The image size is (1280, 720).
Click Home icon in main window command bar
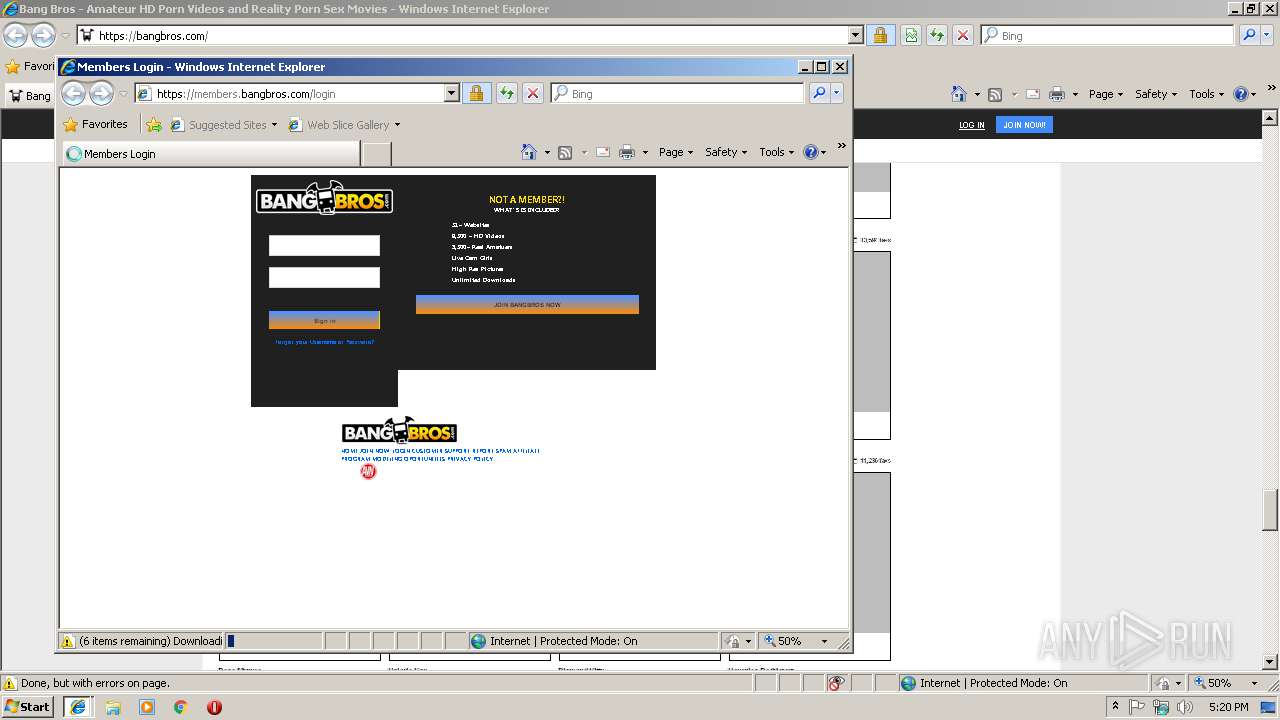click(959, 94)
